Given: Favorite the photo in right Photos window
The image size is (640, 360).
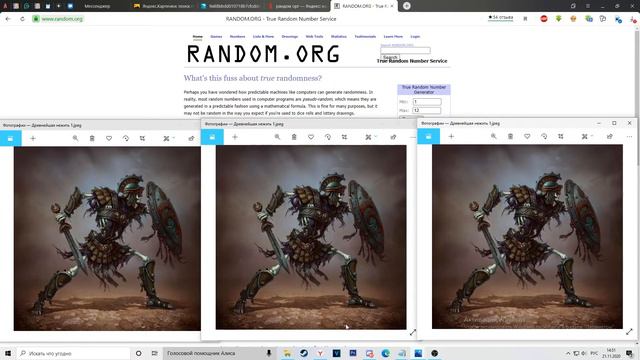Looking at the screenshot, I should pyautogui.click(x=527, y=136).
